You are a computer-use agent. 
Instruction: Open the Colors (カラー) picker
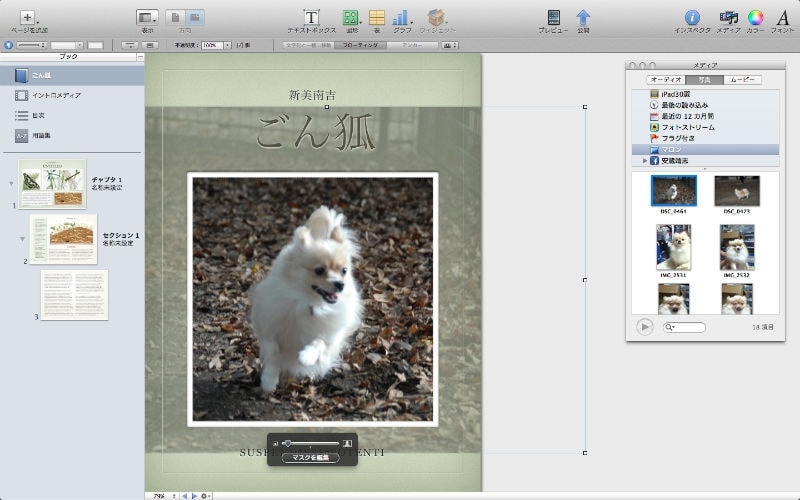pyautogui.click(x=756, y=17)
